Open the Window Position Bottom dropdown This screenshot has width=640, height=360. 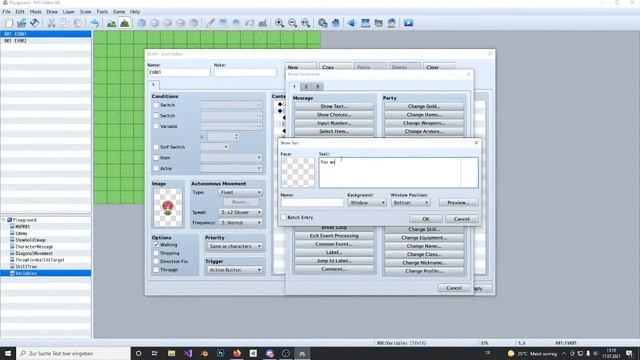[410, 202]
